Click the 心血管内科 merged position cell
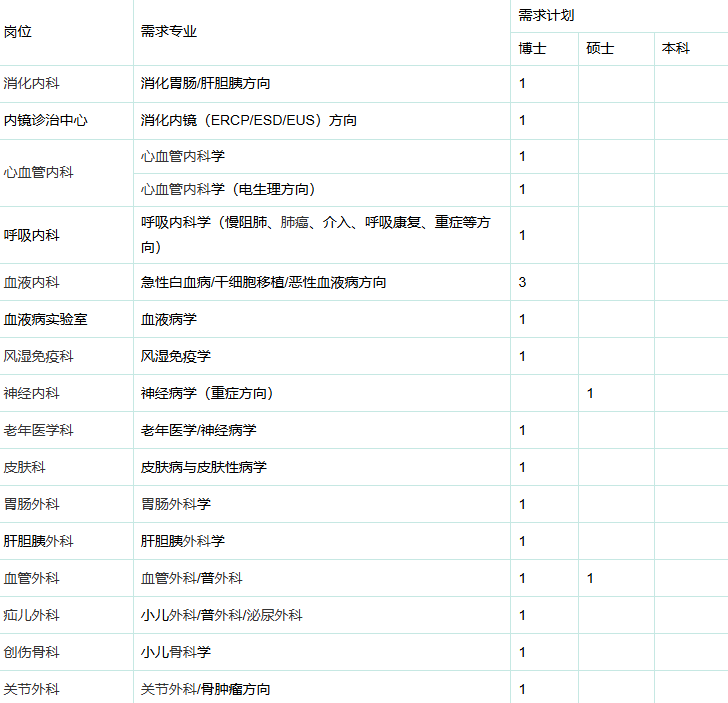The image size is (728, 703). (x=38, y=173)
